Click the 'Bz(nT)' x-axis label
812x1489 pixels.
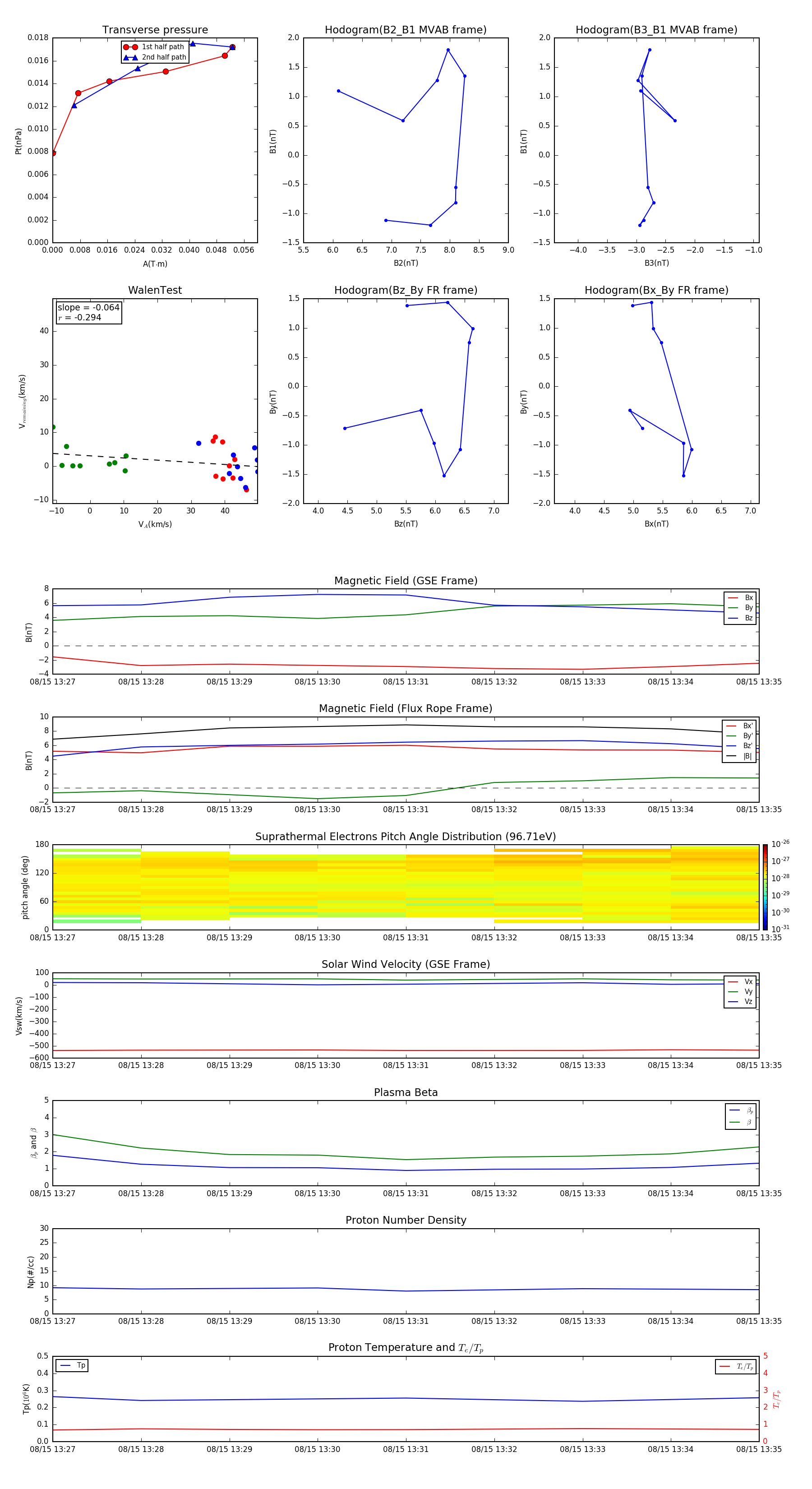tap(406, 524)
